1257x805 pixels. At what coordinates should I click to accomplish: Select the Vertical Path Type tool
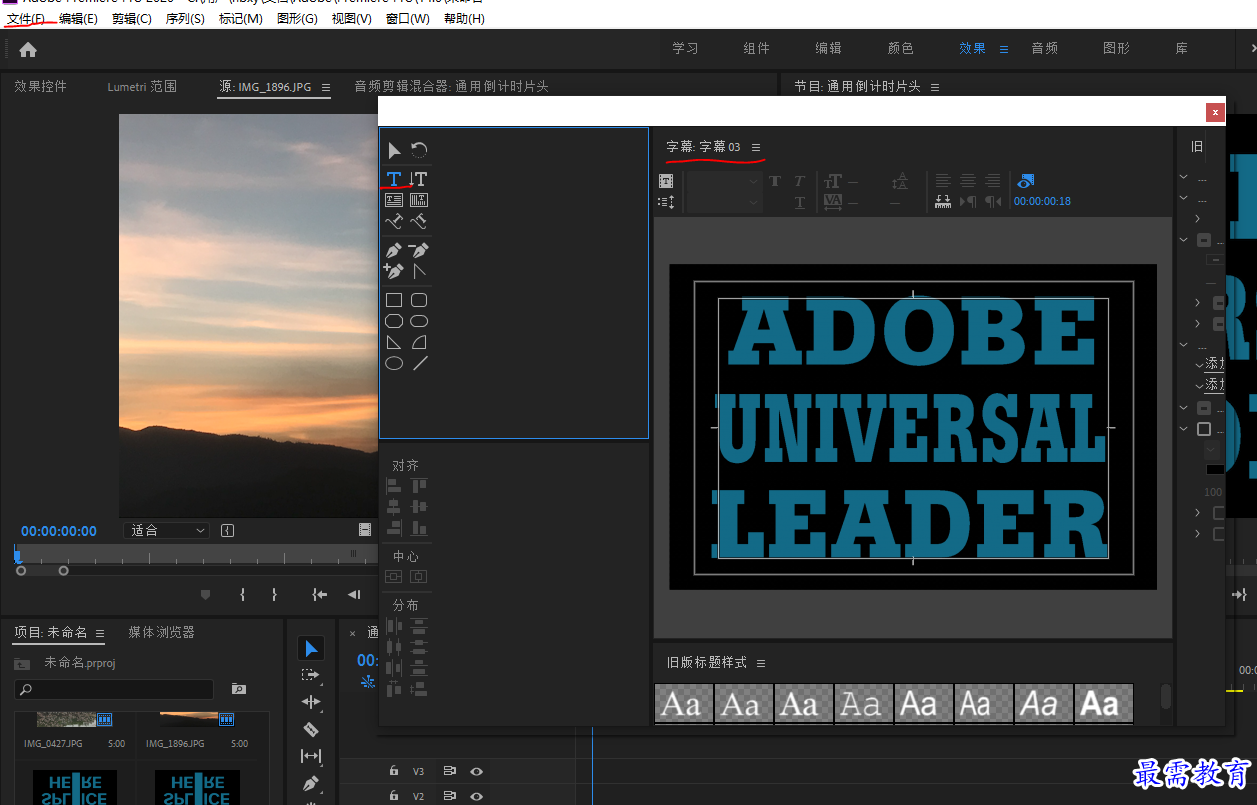pos(419,221)
